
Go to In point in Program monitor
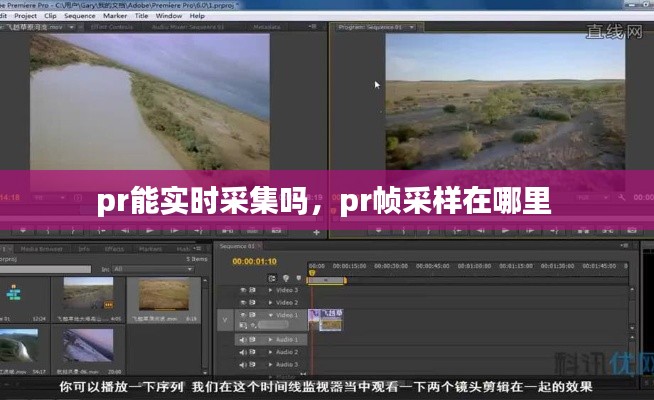[457, 230]
